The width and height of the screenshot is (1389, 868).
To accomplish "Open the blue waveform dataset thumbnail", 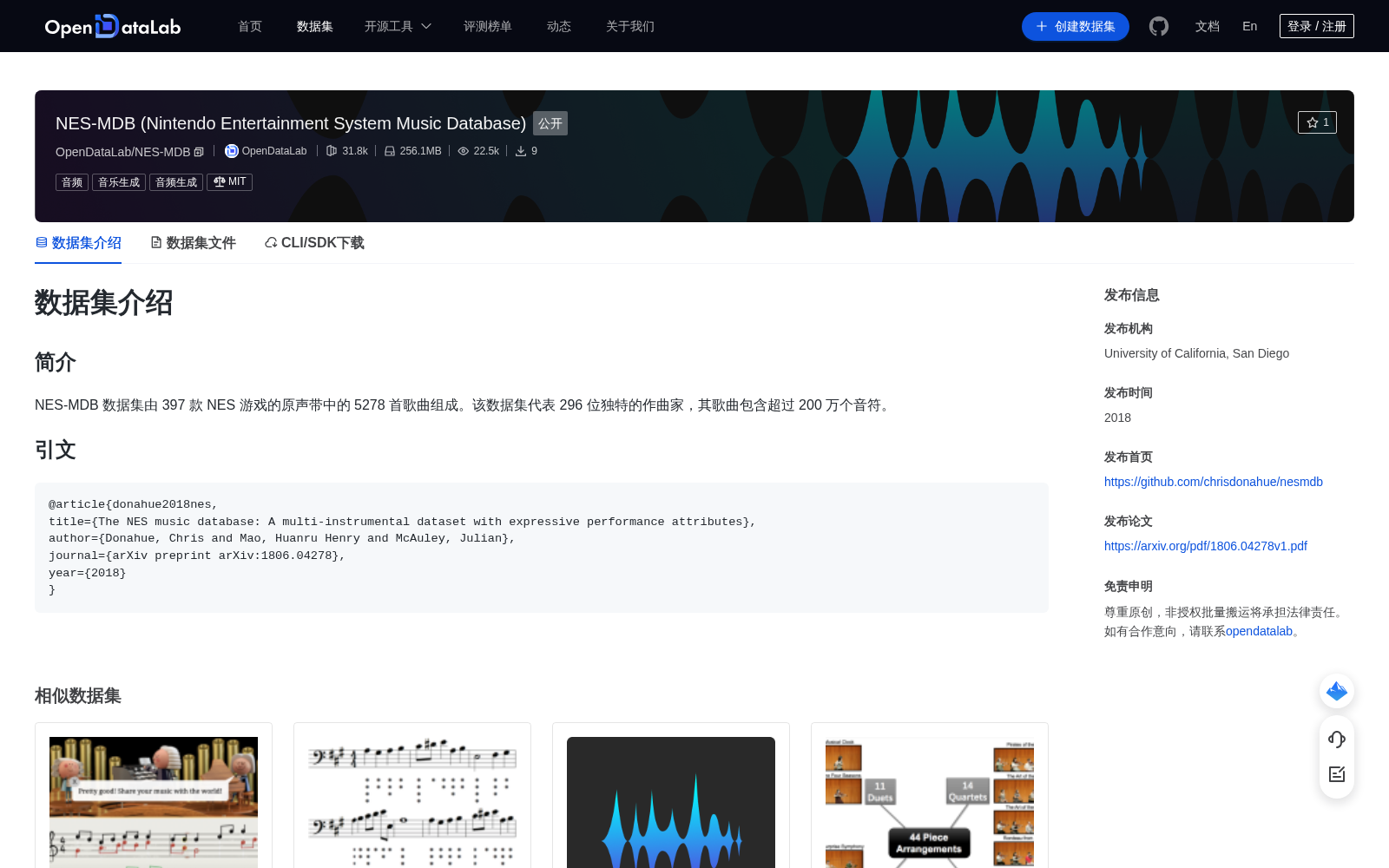I will 671,802.
